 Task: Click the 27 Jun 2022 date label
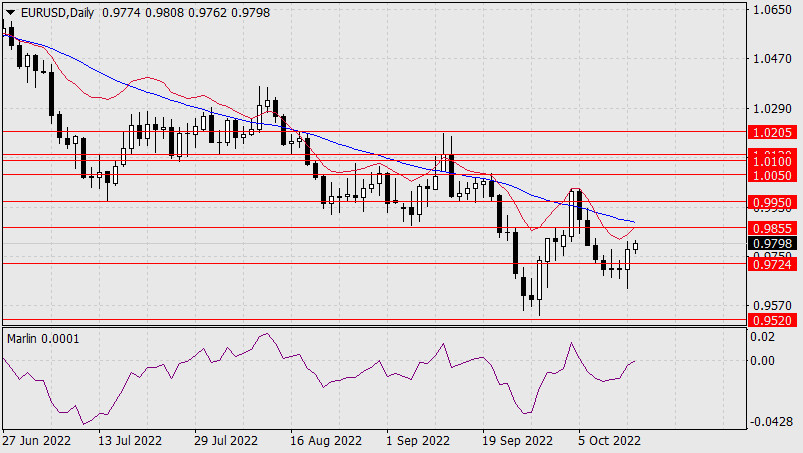pyautogui.click(x=36, y=441)
